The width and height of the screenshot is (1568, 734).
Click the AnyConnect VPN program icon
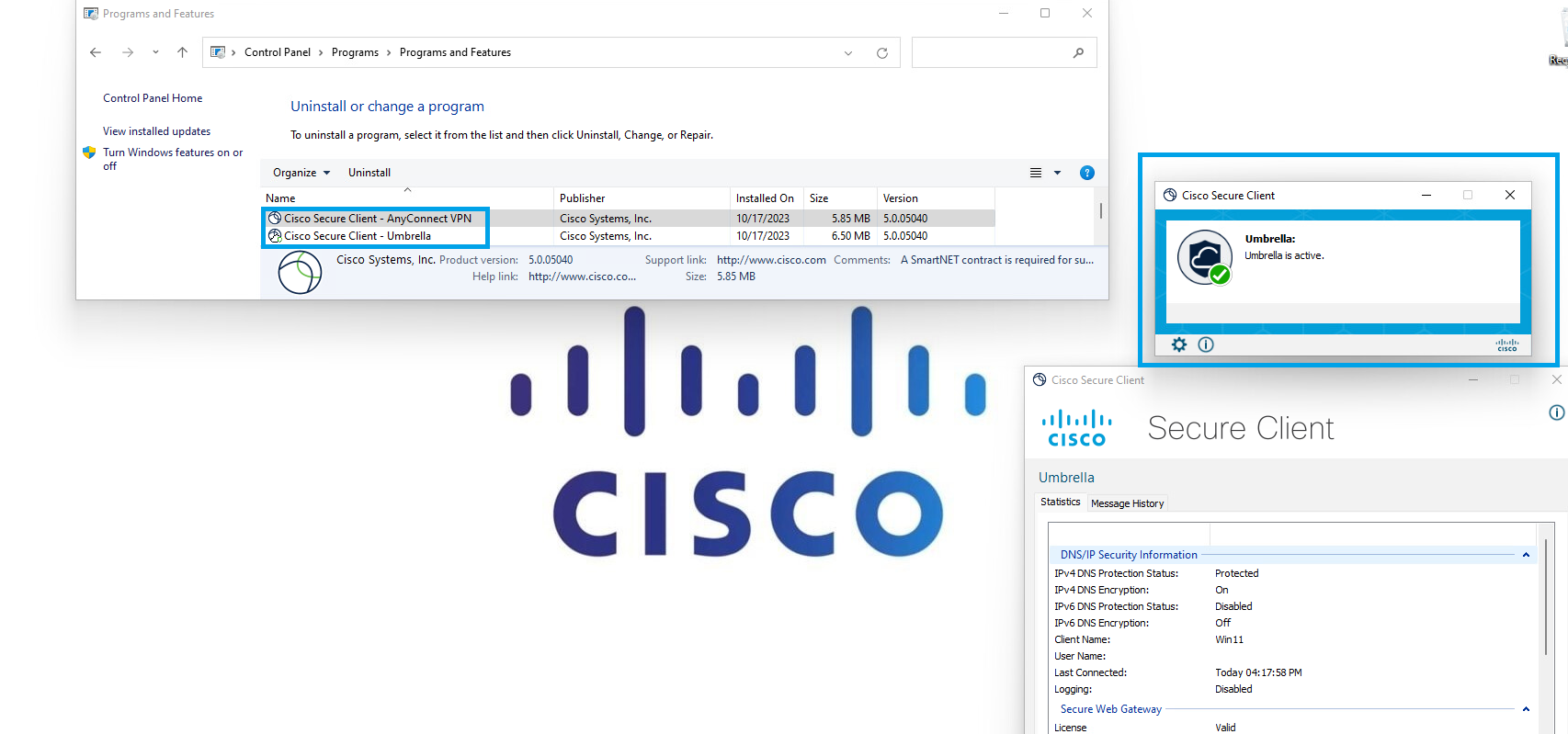pyautogui.click(x=274, y=219)
